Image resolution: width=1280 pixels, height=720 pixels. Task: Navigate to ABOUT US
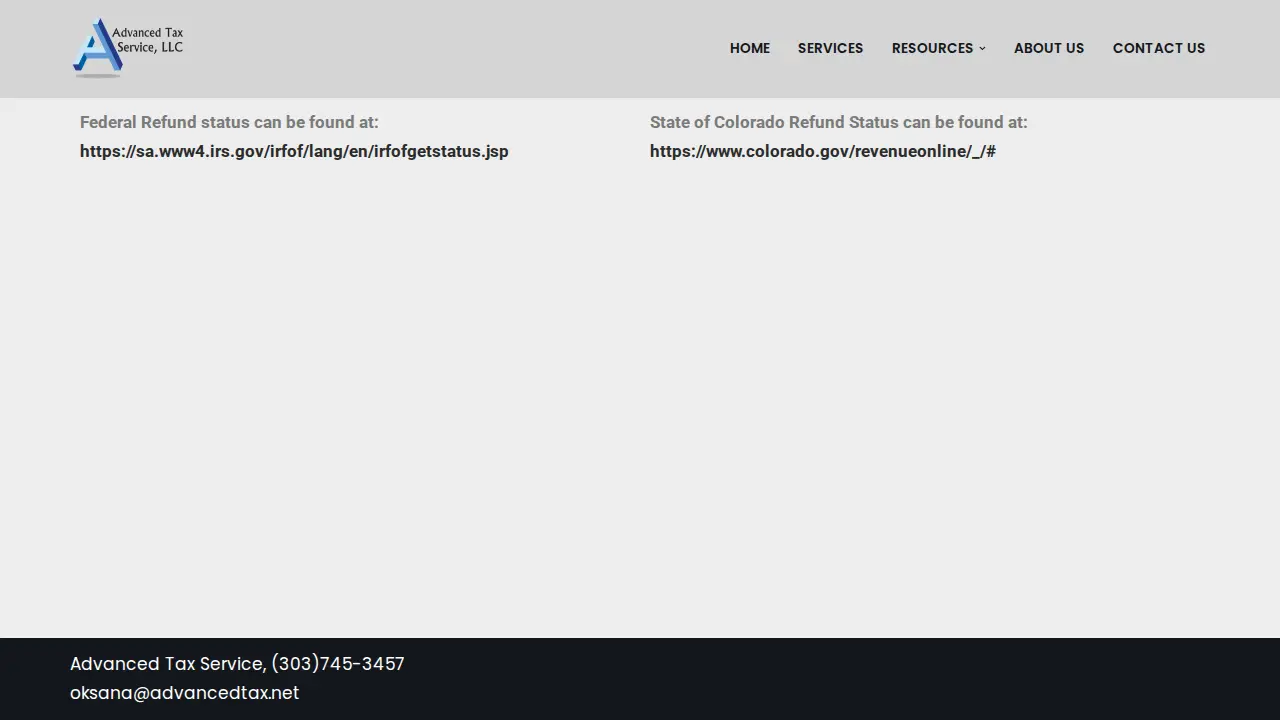click(x=1049, y=48)
